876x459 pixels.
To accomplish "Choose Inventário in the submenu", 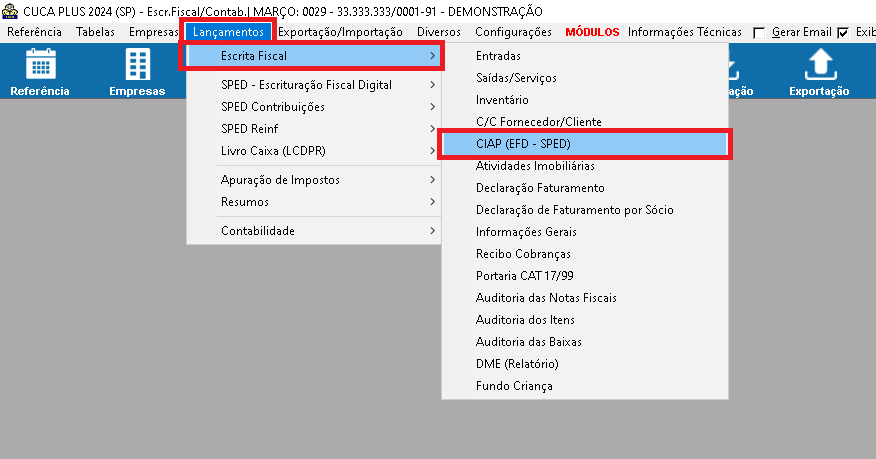I will tap(585, 100).
